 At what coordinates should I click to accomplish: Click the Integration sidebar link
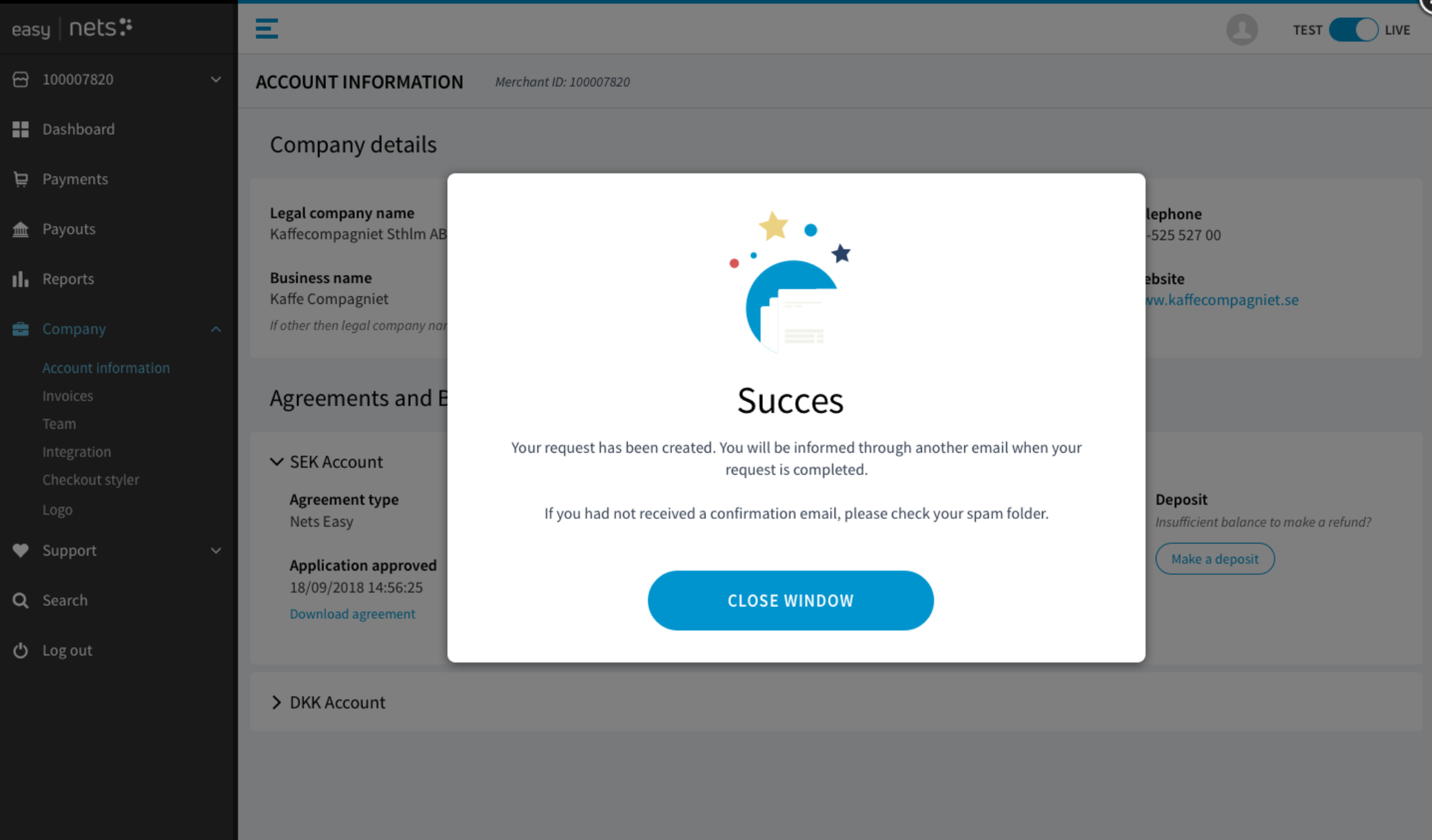coord(76,452)
